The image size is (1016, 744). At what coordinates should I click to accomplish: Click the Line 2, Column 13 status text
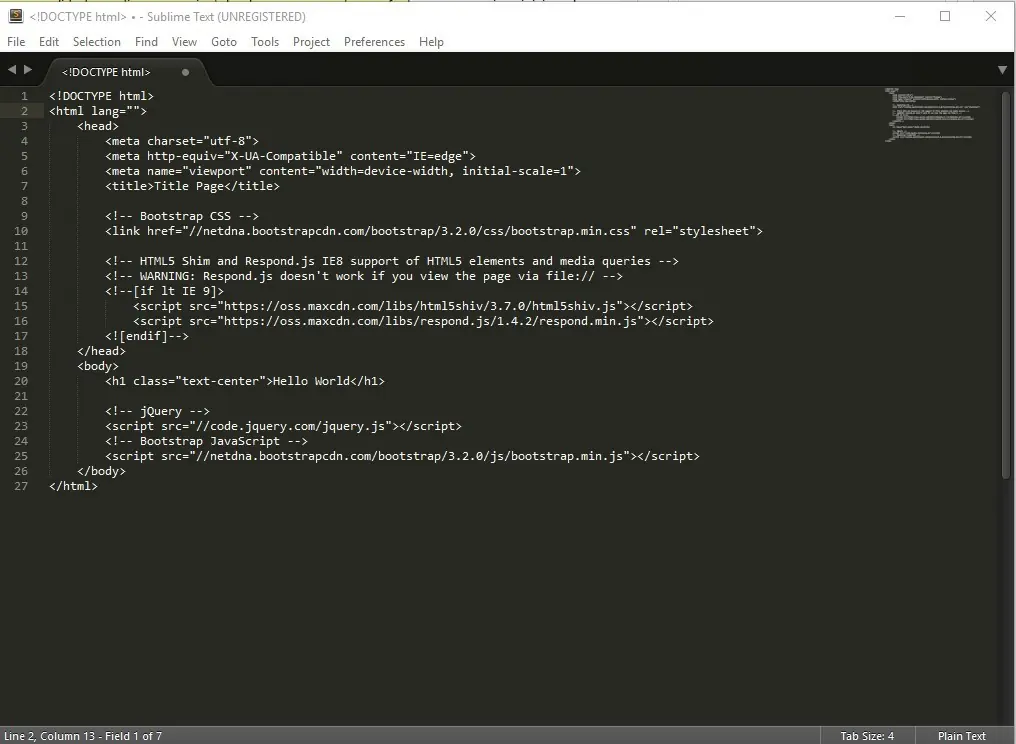pyautogui.click(x=83, y=736)
